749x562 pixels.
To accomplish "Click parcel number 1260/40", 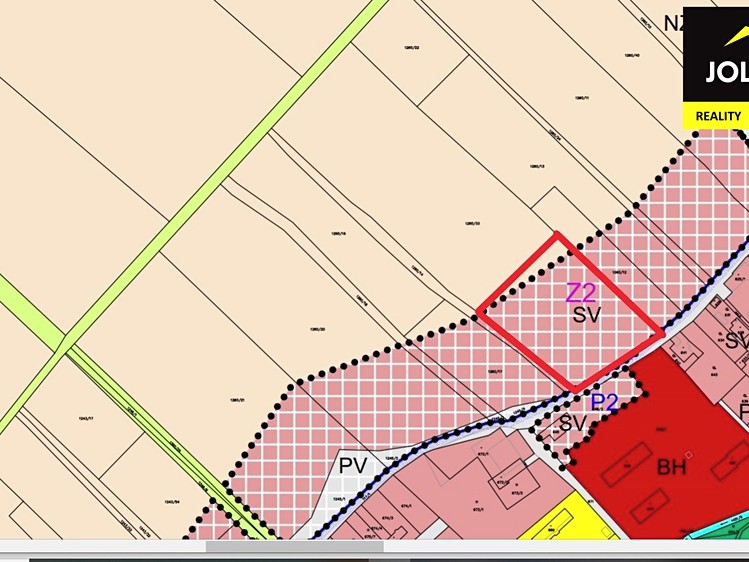I will pyautogui.click(x=632, y=55).
